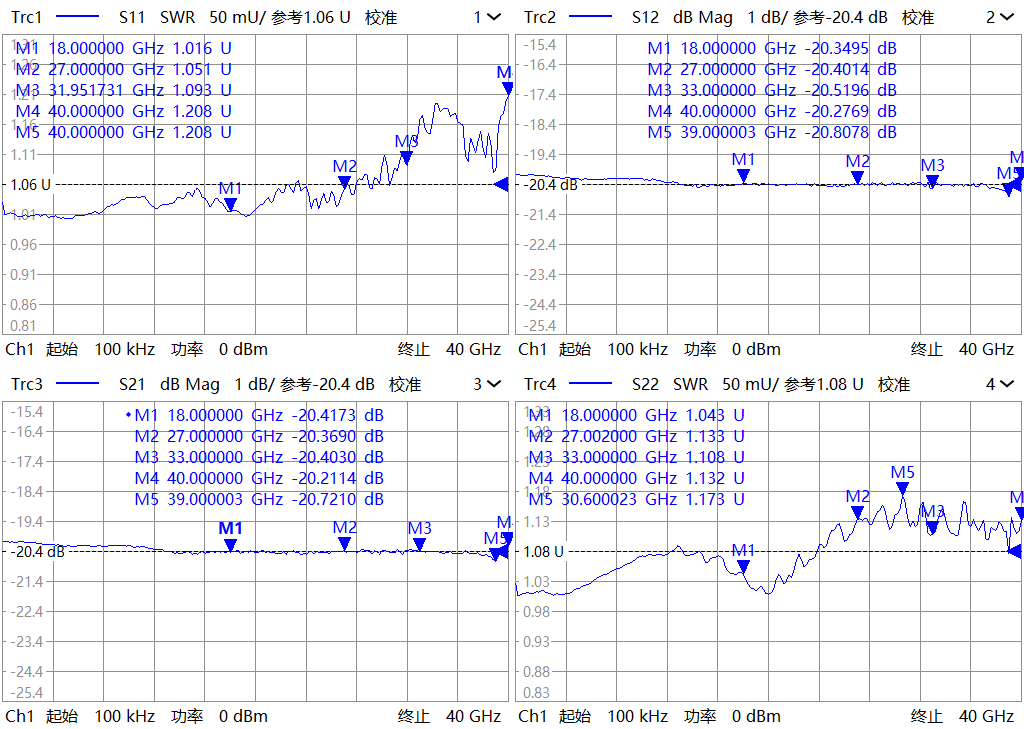
Task: Select marker M3 triangle on the S21 trace
Action: coord(419,544)
